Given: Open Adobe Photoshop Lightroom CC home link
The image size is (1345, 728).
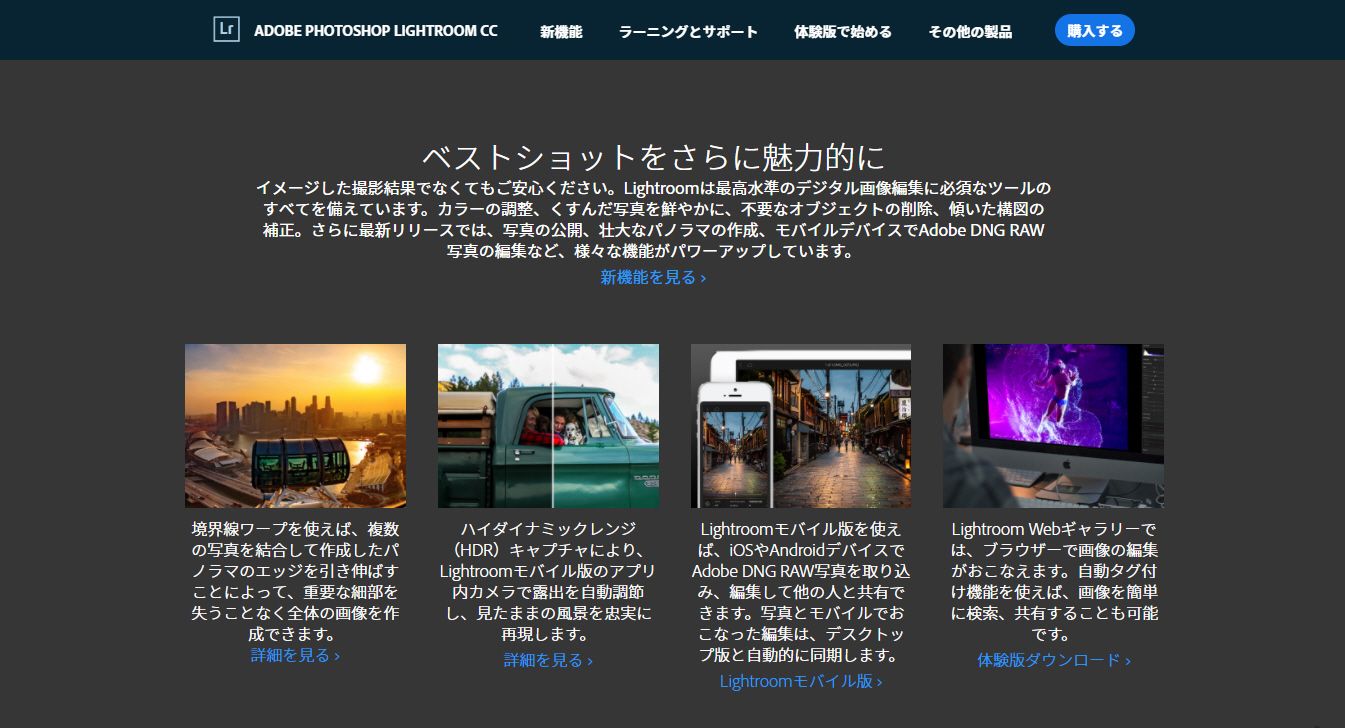Looking at the screenshot, I should 376,31.
